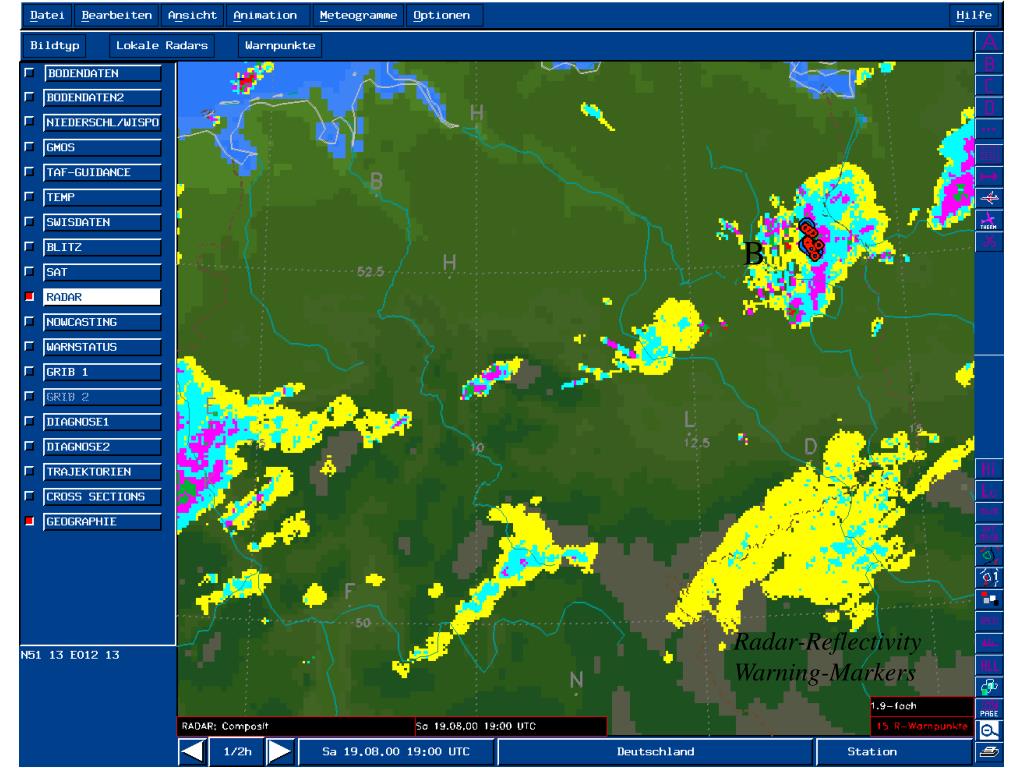The image size is (1024, 768).
Task: Open the Datei menu
Action: point(47,15)
